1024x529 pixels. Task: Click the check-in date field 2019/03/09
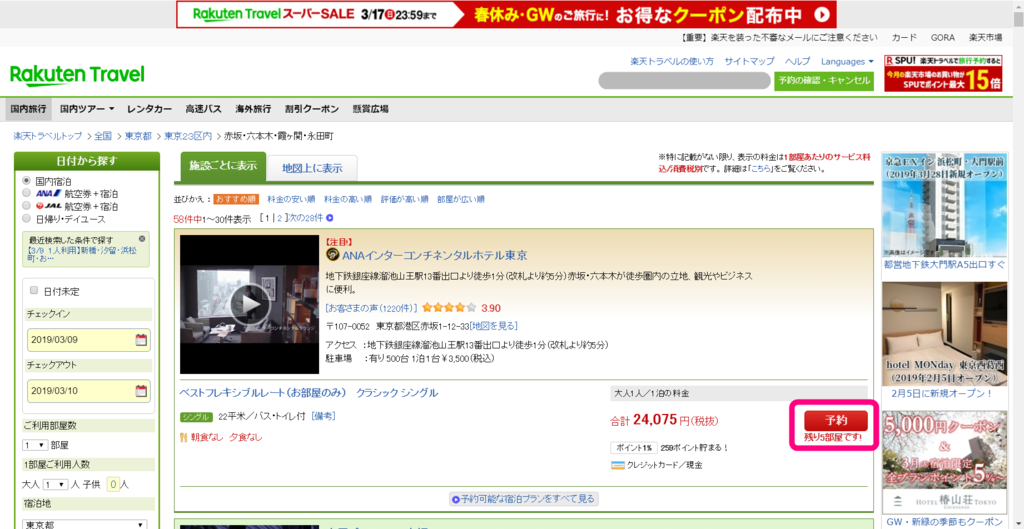pyautogui.click(x=89, y=340)
